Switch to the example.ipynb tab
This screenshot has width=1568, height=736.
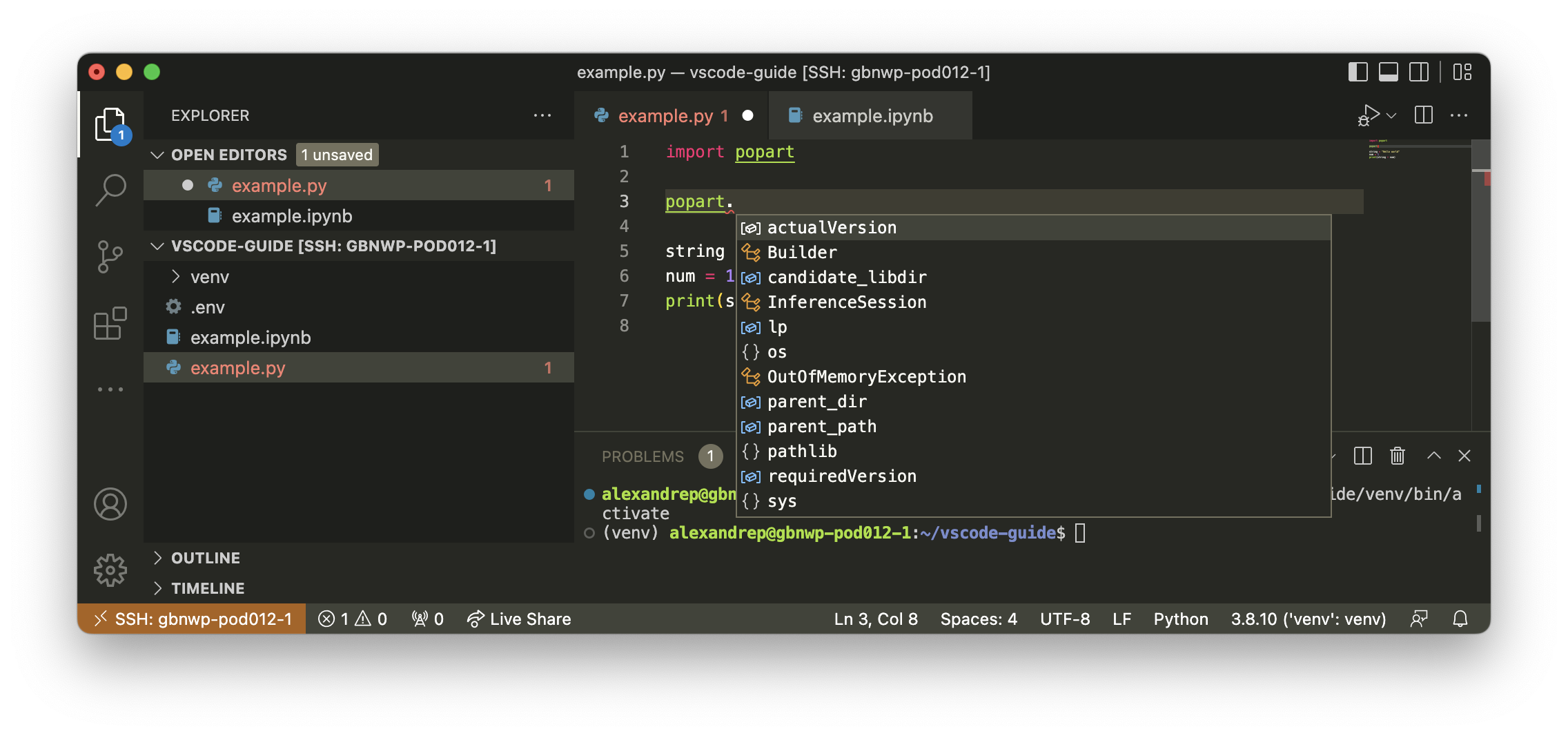(x=872, y=115)
